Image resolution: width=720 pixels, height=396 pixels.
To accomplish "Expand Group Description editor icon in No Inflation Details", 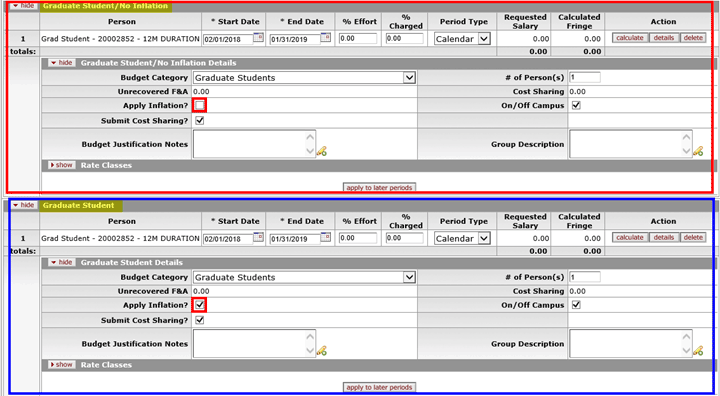I will [x=698, y=151].
